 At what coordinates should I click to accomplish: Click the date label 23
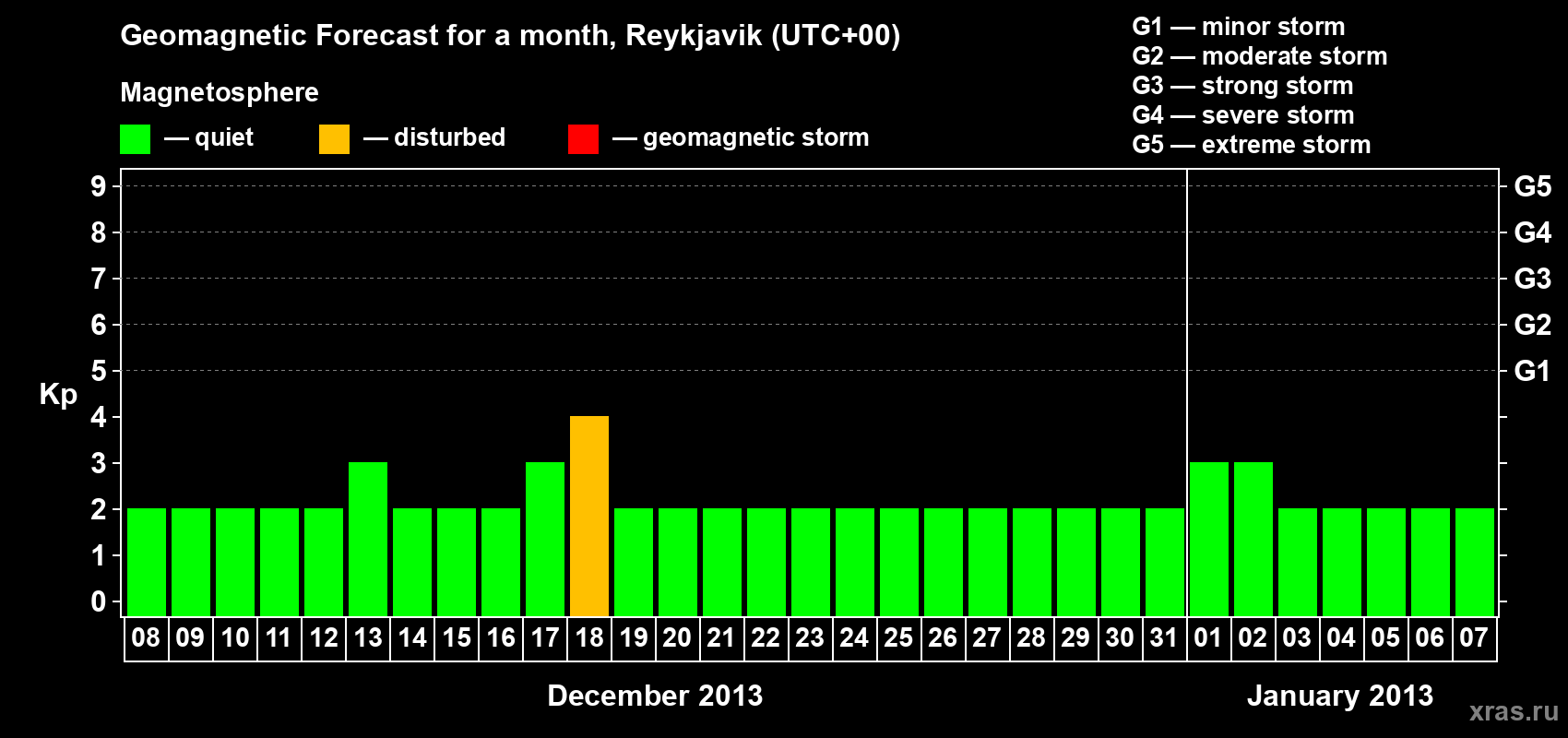810,637
